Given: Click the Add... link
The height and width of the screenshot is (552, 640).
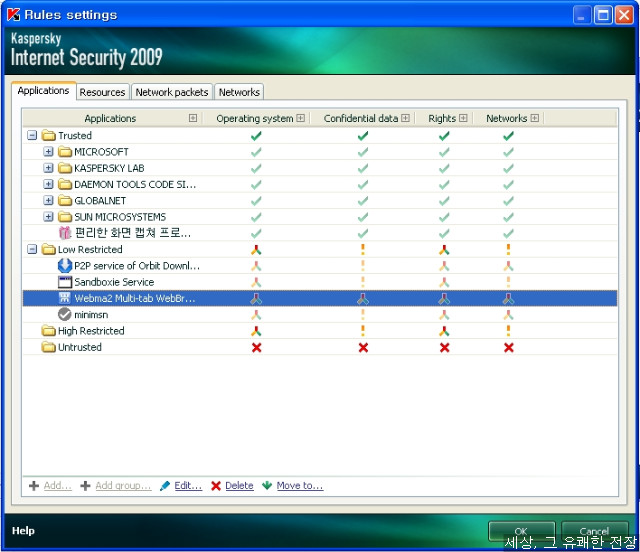Looking at the screenshot, I should (58, 485).
